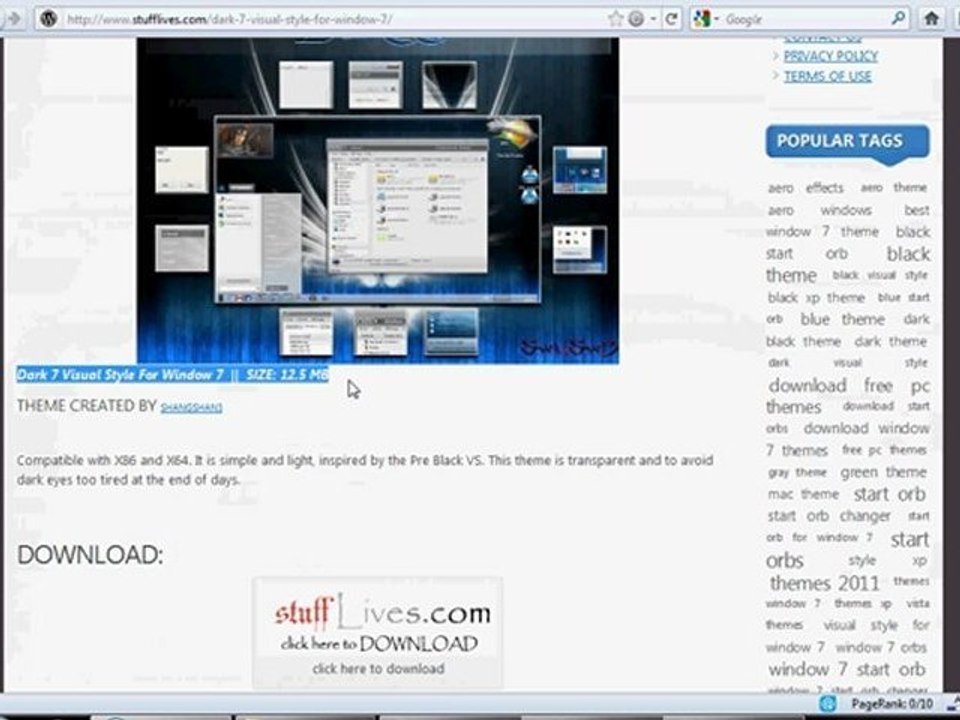960x720 pixels.
Task: Click the DOWNLOAD: heading text
Action: click(x=90, y=555)
